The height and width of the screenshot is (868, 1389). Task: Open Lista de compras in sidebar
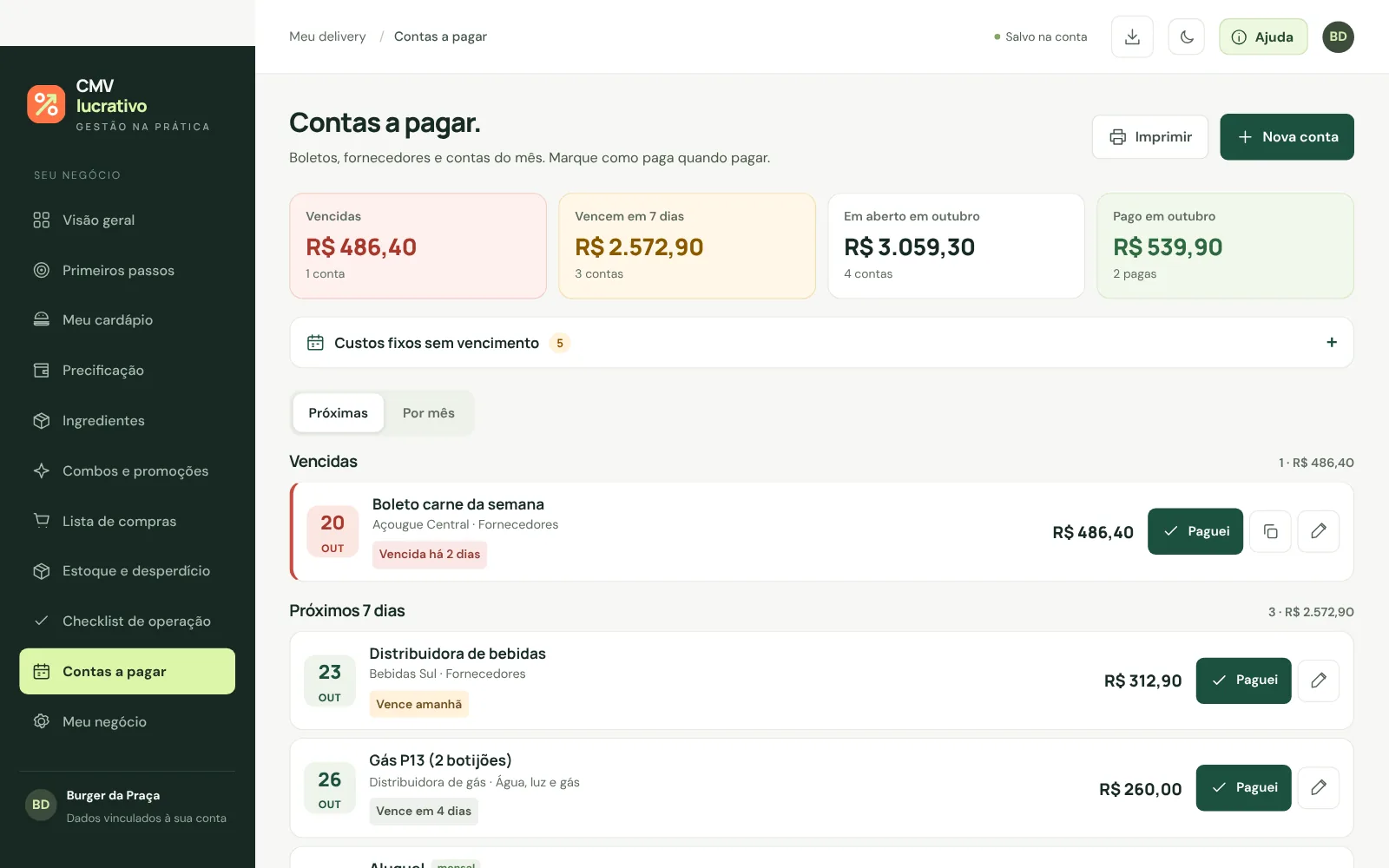(x=127, y=521)
